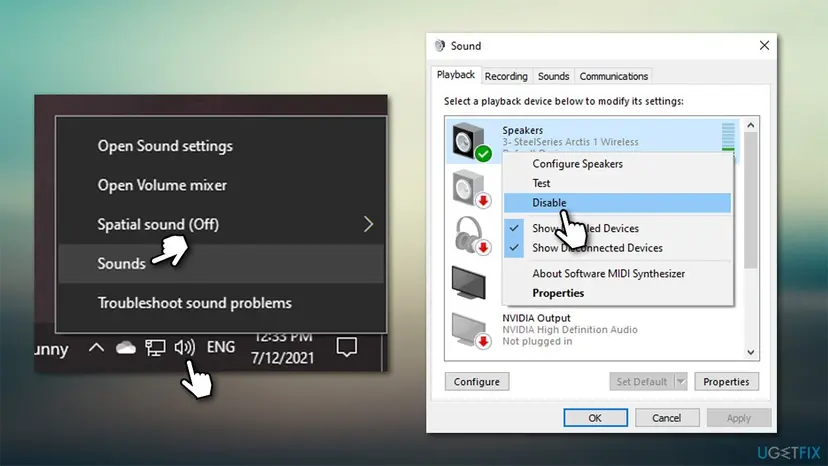
Task: Close the Sound dialog
Action: tap(764, 45)
